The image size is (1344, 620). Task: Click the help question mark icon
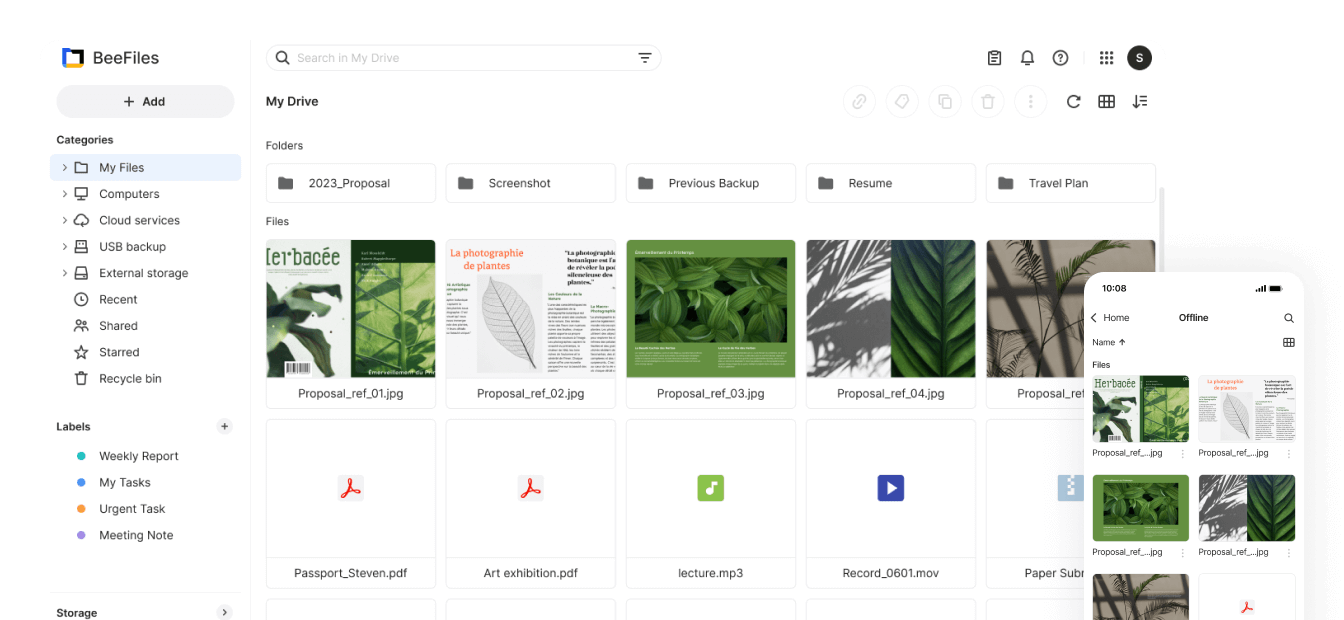tap(1060, 58)
